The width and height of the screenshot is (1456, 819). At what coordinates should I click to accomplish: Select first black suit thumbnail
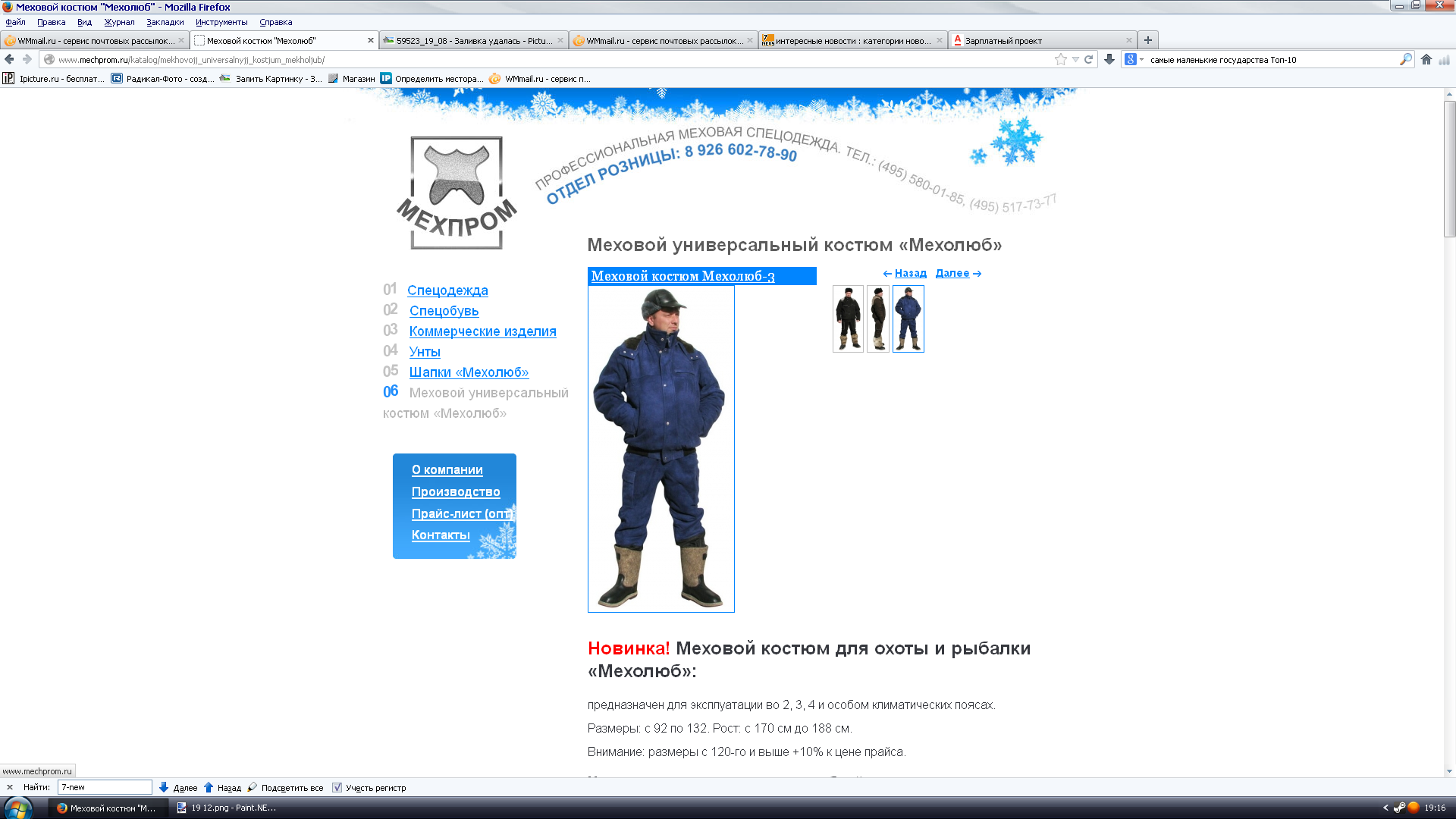[x=848, y=318]
